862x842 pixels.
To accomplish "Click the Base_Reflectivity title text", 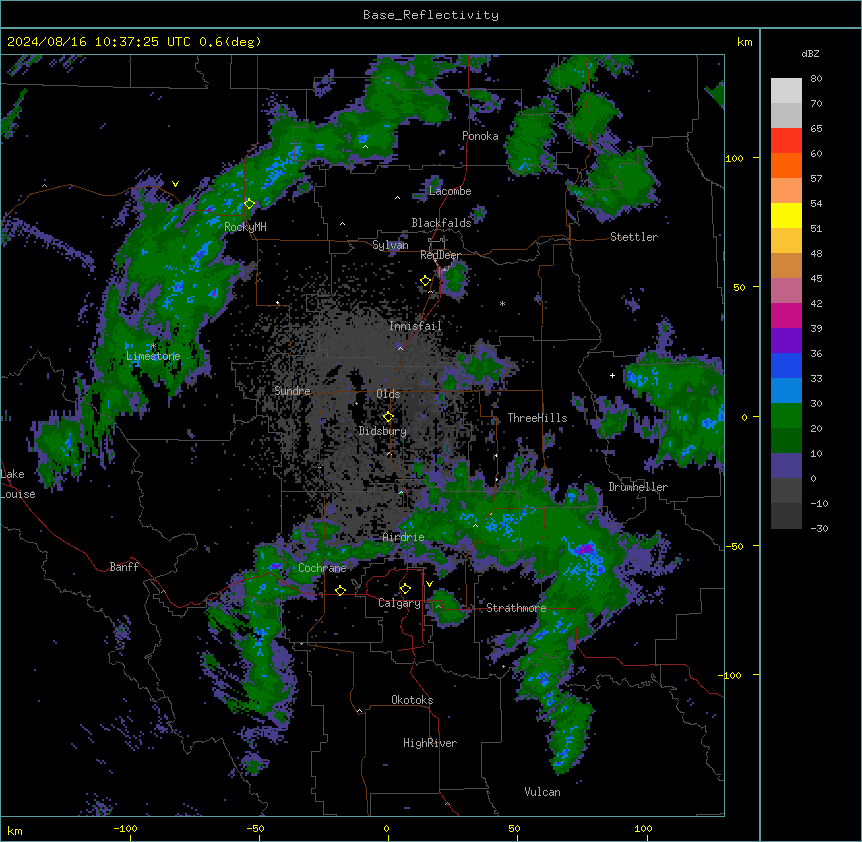I will 431,15.
